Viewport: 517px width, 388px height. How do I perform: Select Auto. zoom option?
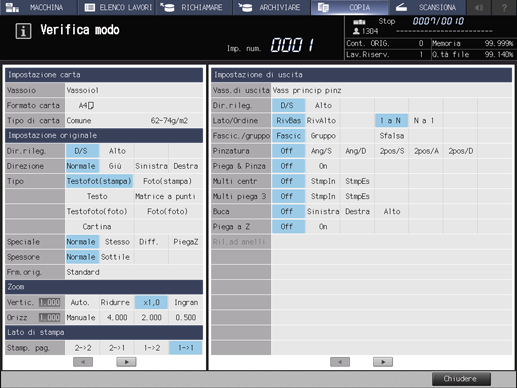pyautogui.click(x=80, y=302)
